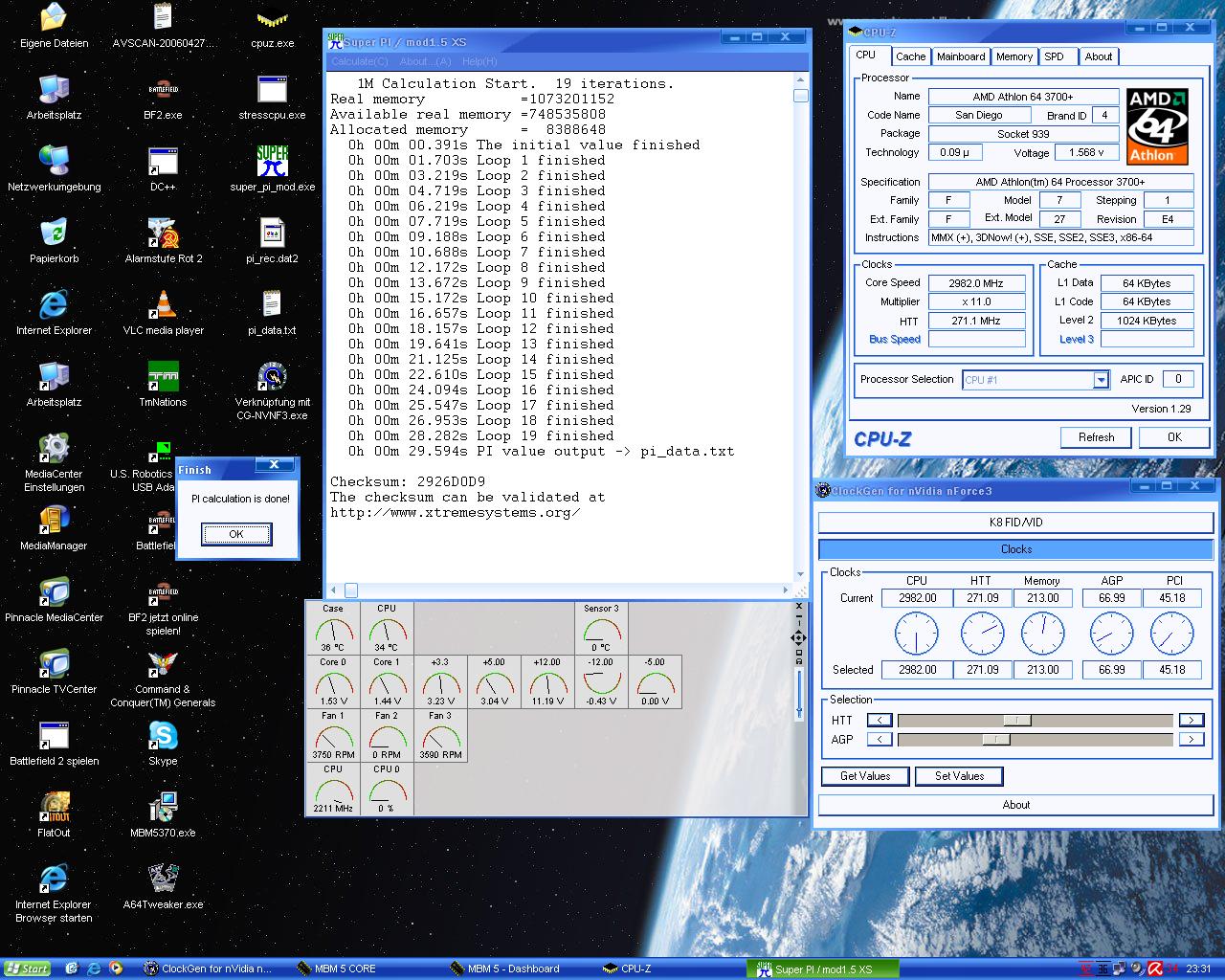The width and height of the screenshot is (1225, 980).
Task: Select the DC++ desktop shortcut
Action: click(x=163, y=170)
